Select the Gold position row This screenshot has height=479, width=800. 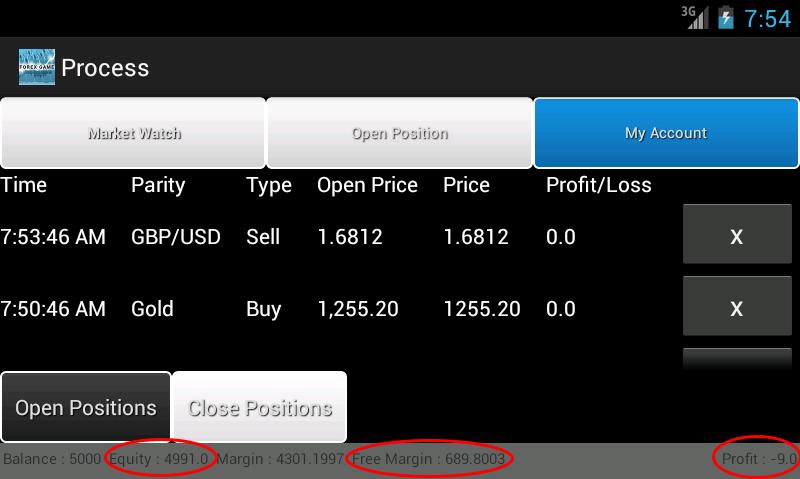click(x=152, y=309)
